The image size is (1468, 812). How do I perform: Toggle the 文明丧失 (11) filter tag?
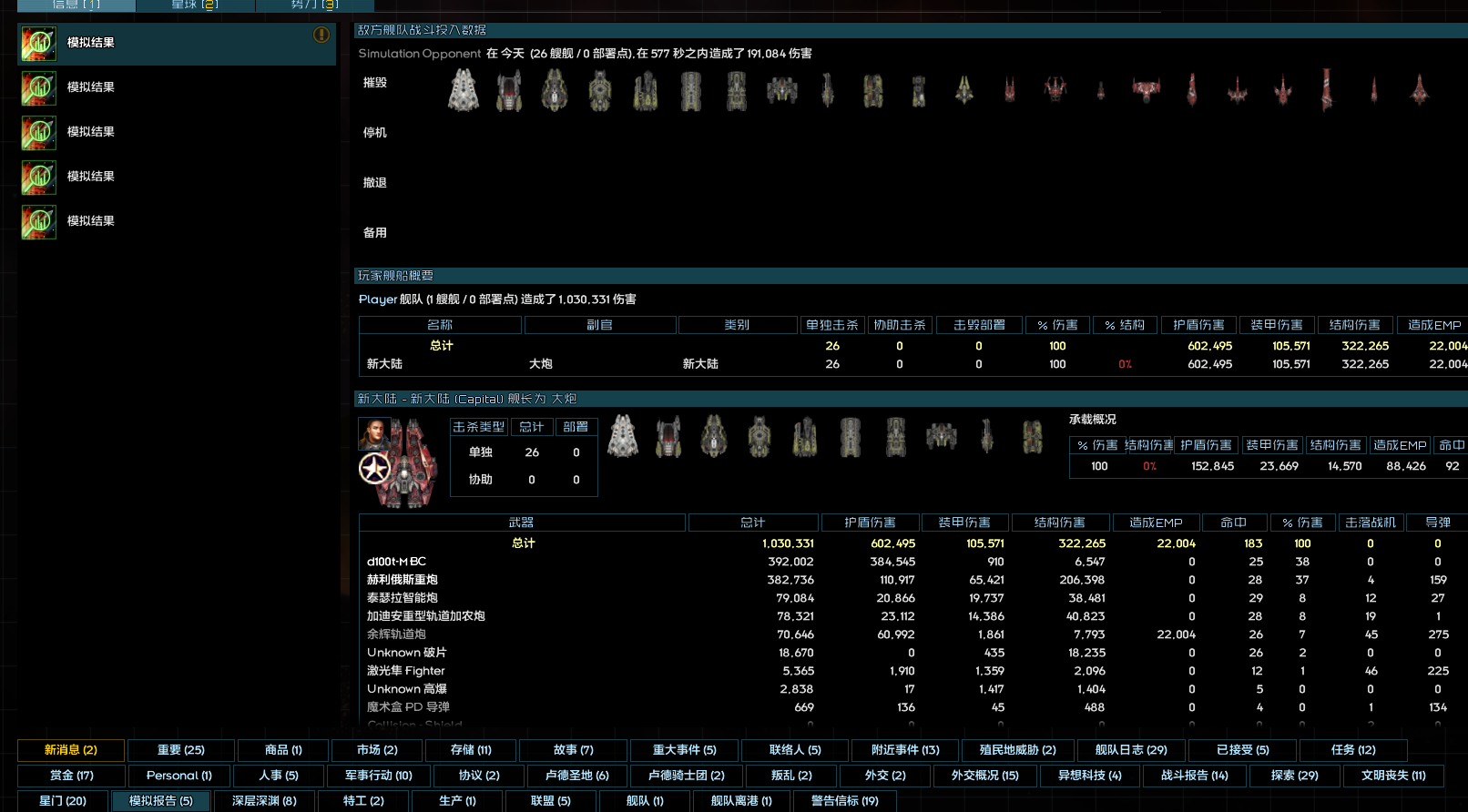(1394, 776)
